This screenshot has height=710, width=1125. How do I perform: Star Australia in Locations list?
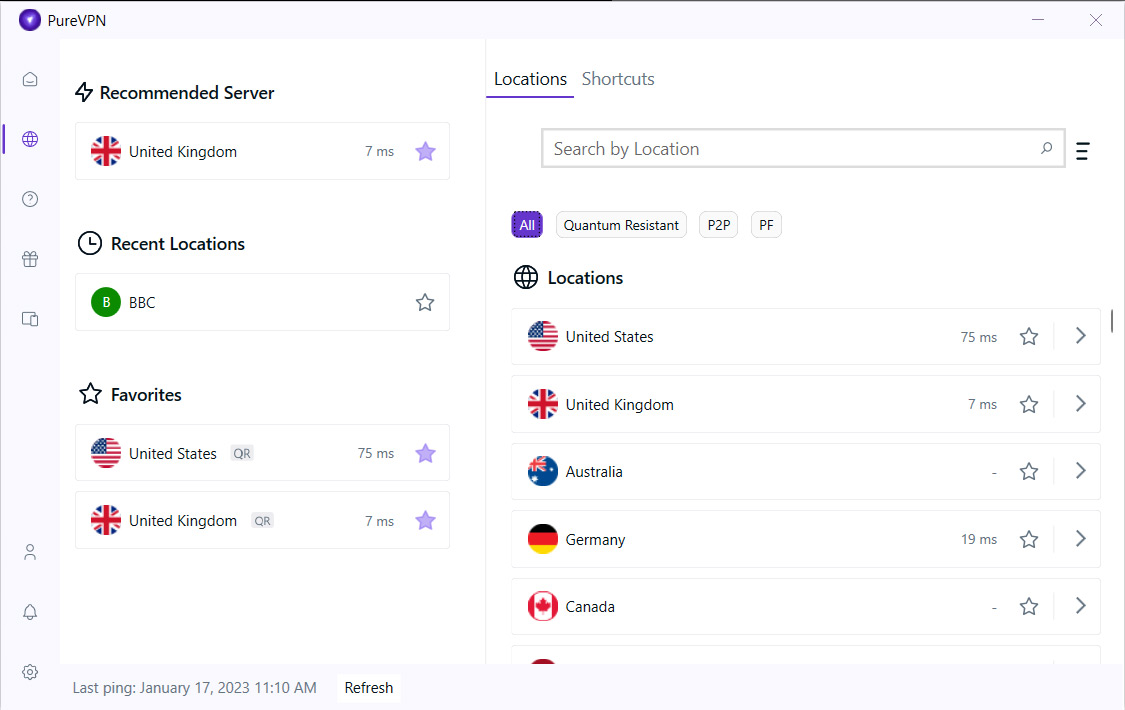click(x=1029, y=471)
